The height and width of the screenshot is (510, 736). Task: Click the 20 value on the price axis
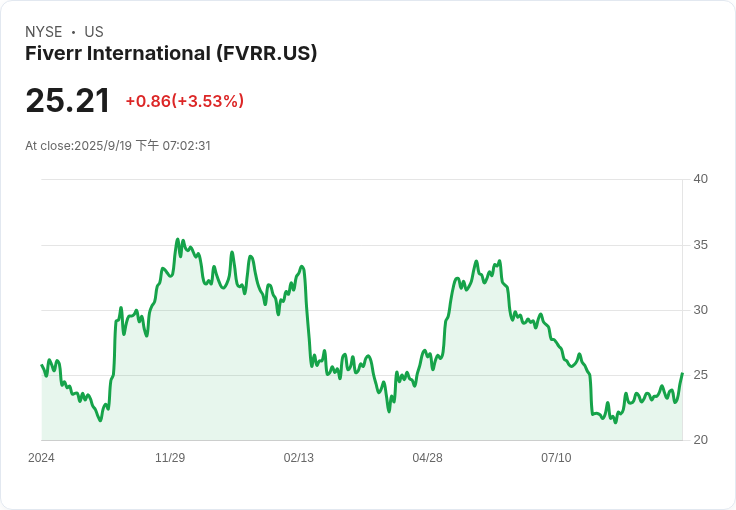click(700, 440)
